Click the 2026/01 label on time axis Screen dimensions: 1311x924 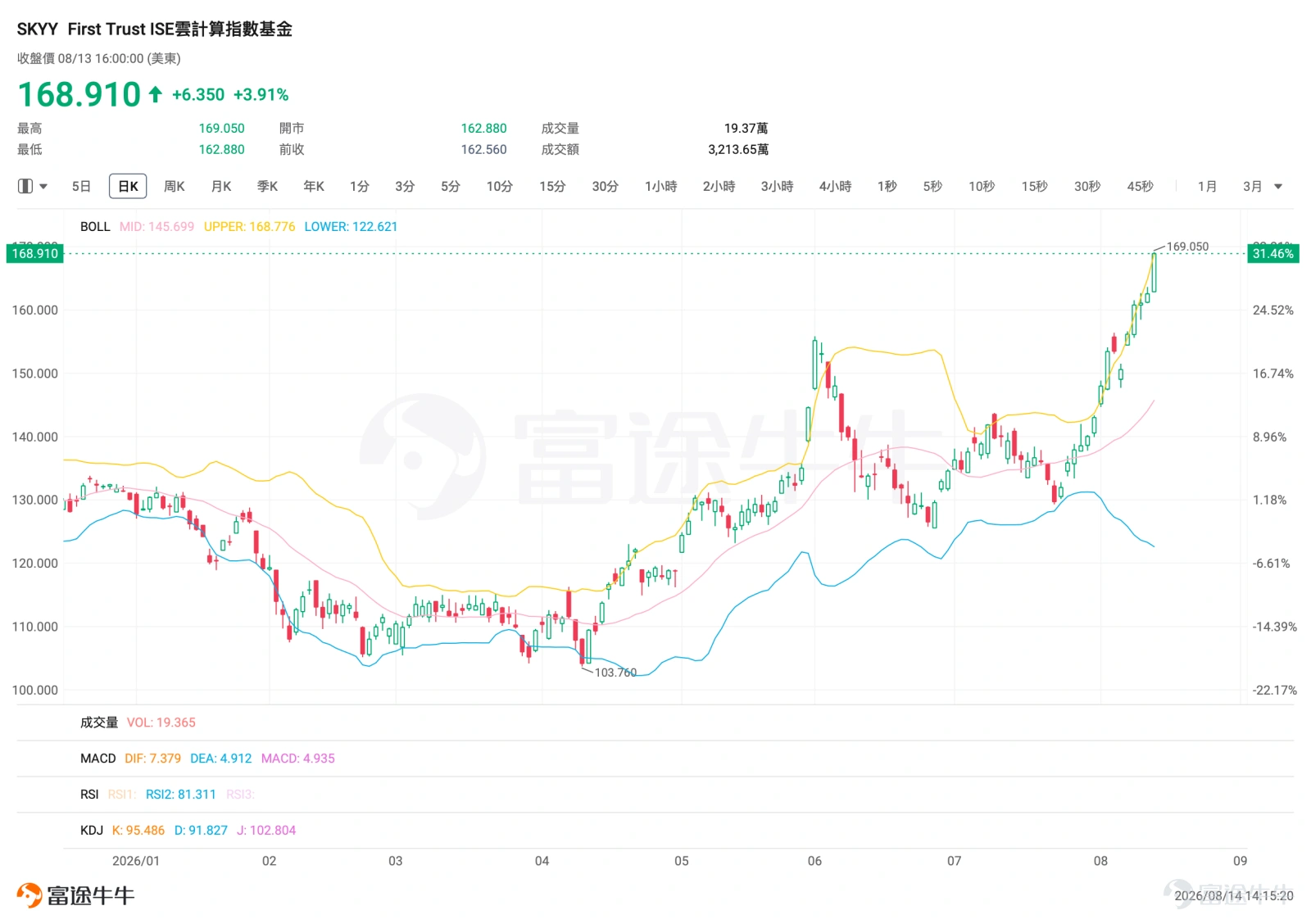136,861
